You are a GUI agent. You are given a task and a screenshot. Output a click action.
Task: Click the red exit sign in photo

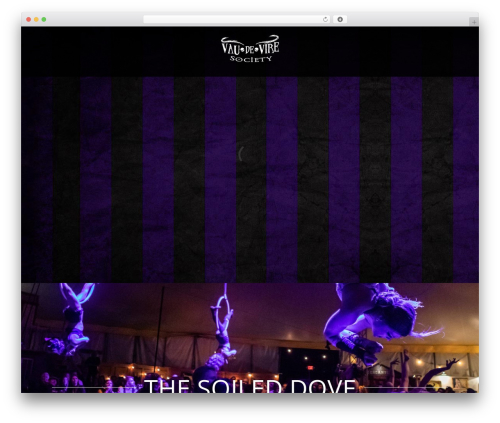310,368
